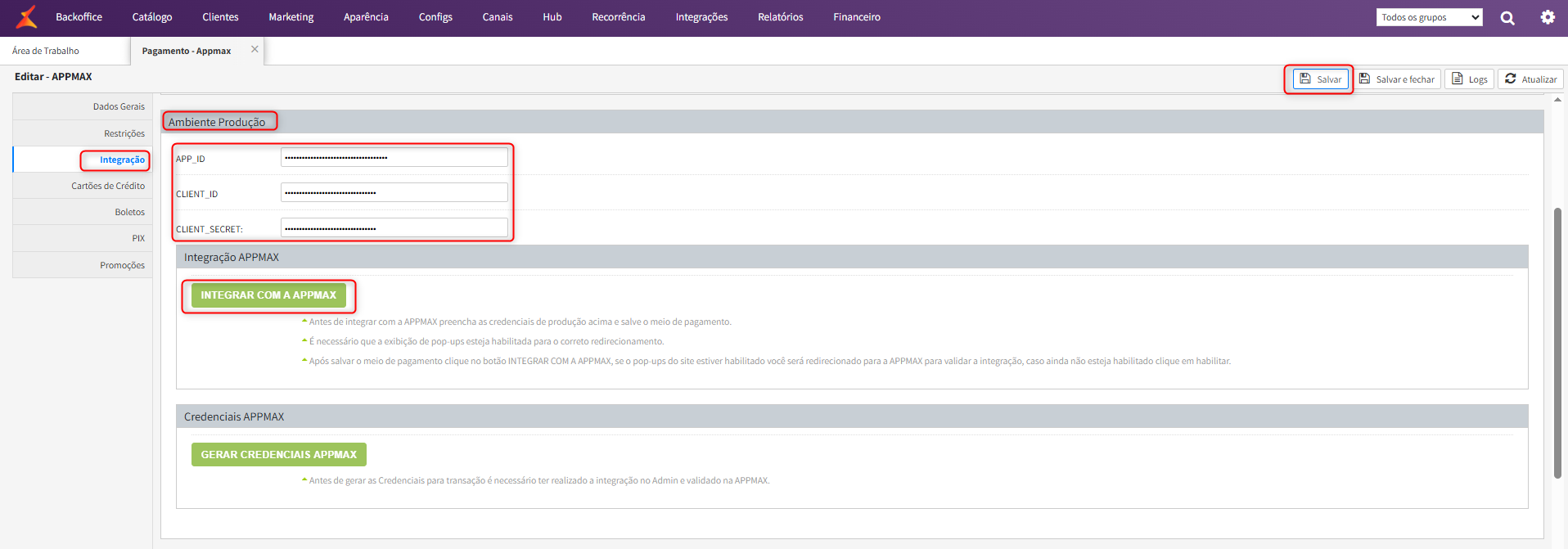Open the Clientes menu
The image size is (1568, 549).
click(x=220, y=17)
